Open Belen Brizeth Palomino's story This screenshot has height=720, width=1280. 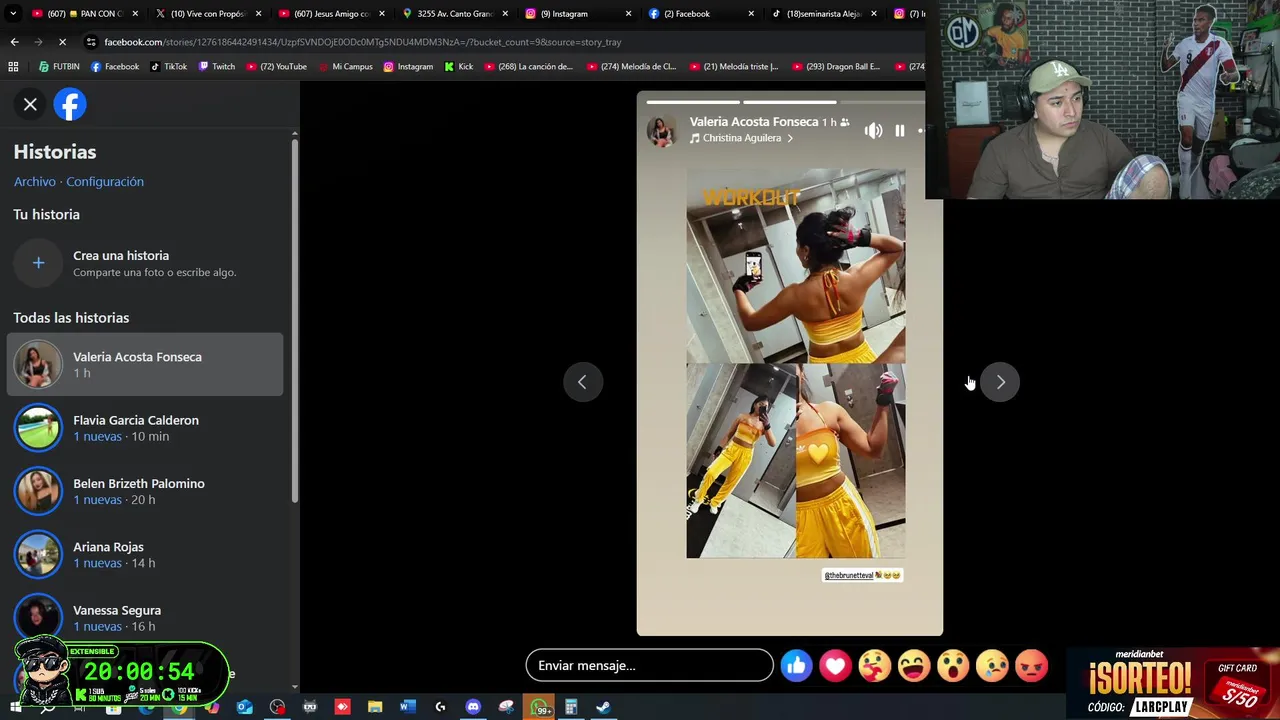point(145,491)
